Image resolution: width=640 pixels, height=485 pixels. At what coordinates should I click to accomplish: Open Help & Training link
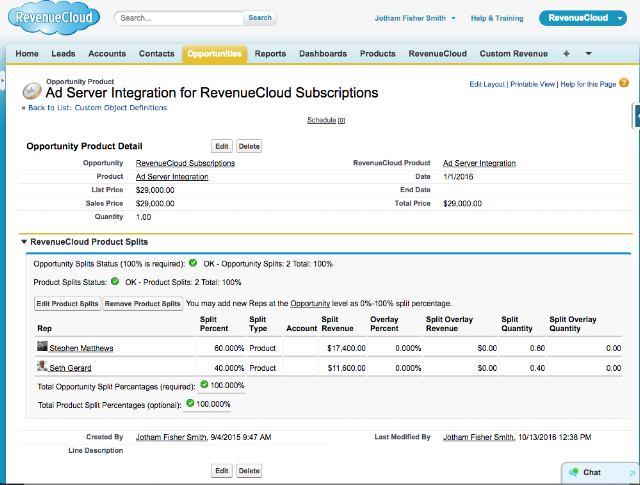point(497,18)
